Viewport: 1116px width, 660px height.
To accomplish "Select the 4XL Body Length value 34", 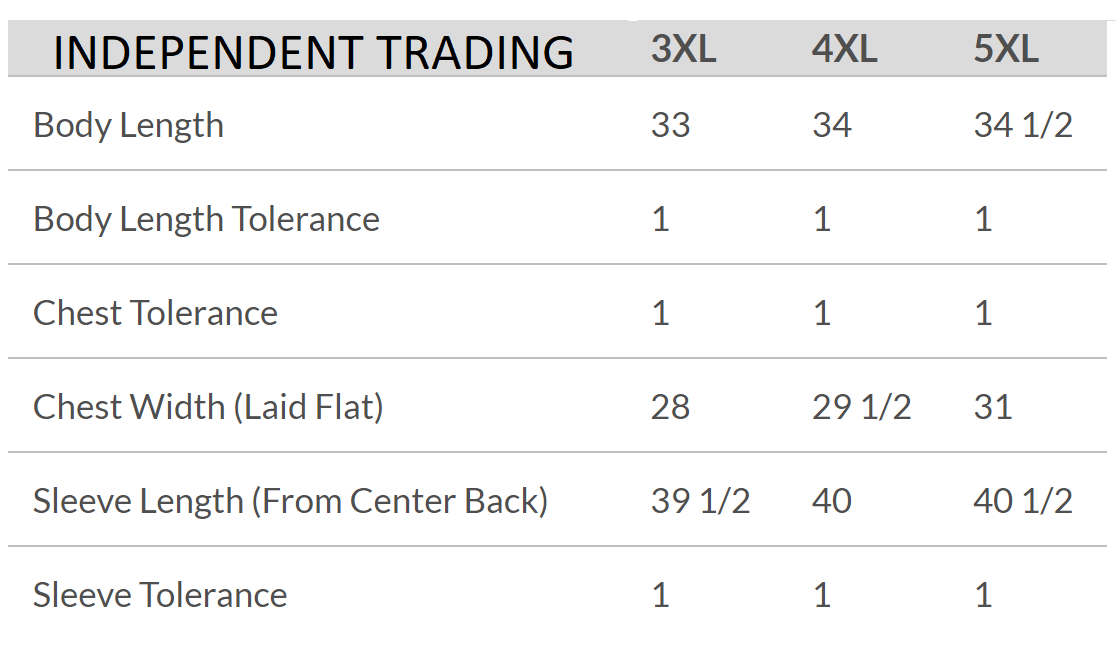I will tap(831, 126).
